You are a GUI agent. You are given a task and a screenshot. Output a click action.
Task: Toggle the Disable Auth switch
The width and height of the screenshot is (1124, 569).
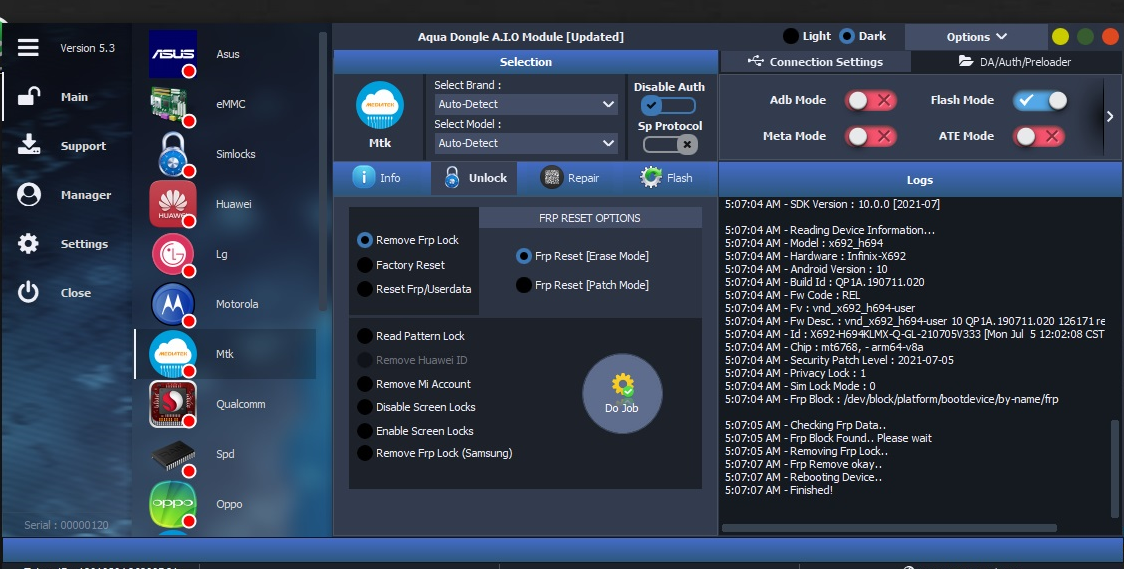coord(668,106)
